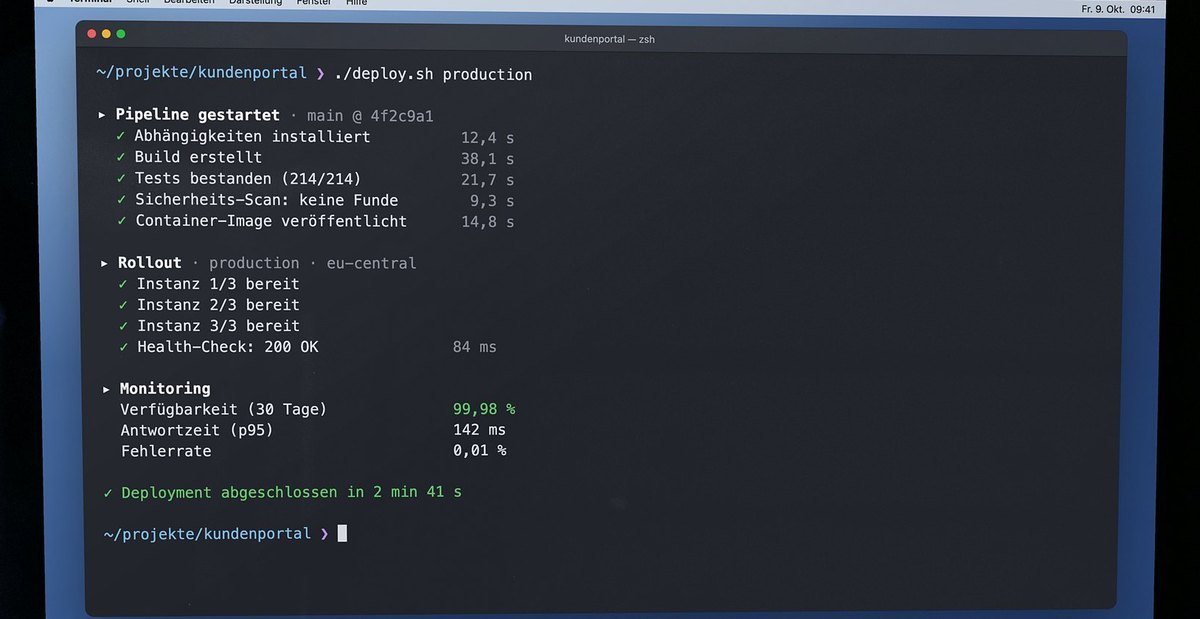Click 'Sicherheits-Scan: keine Funde' line
Viewport: 1200px width, 619px height.
pyautogui.click(x=267, y=200)
